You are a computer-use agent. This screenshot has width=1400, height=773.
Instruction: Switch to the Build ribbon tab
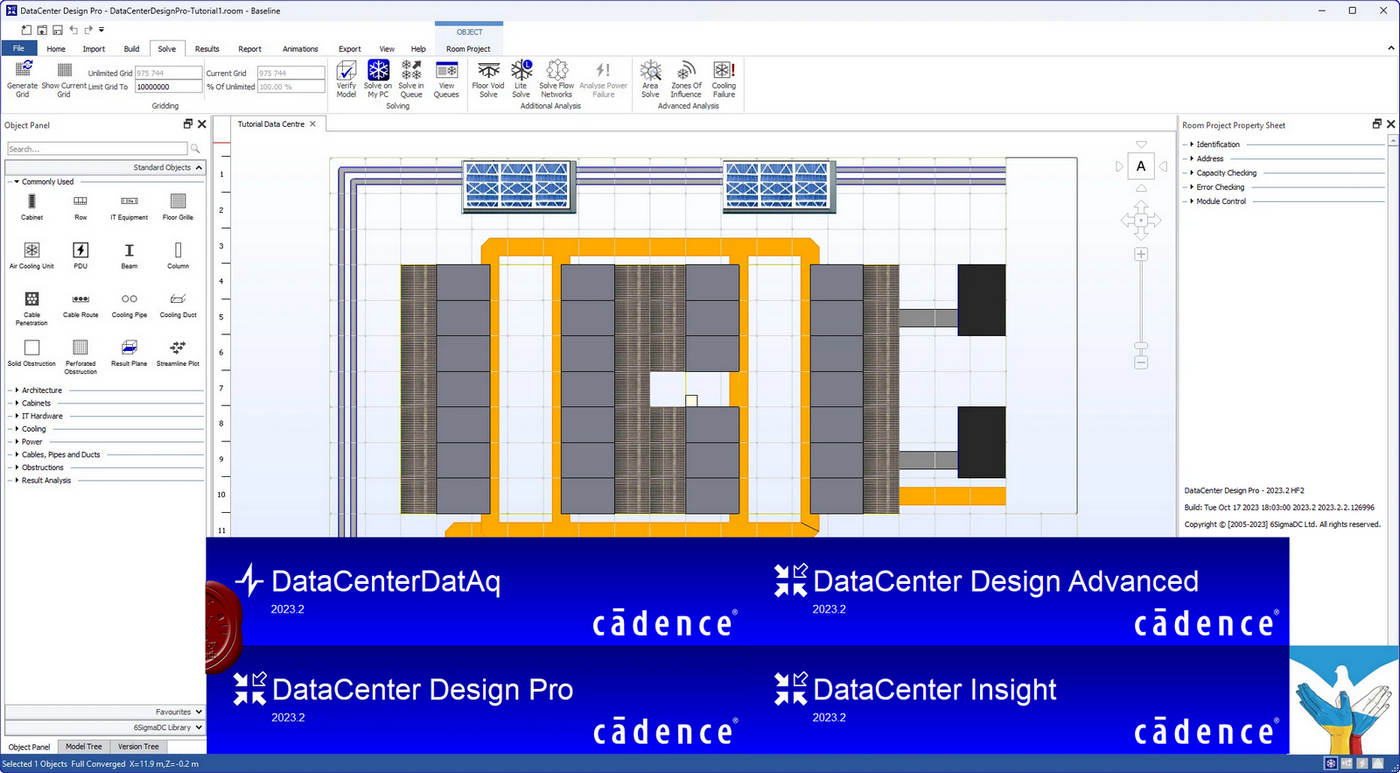[x=131, y=48]
